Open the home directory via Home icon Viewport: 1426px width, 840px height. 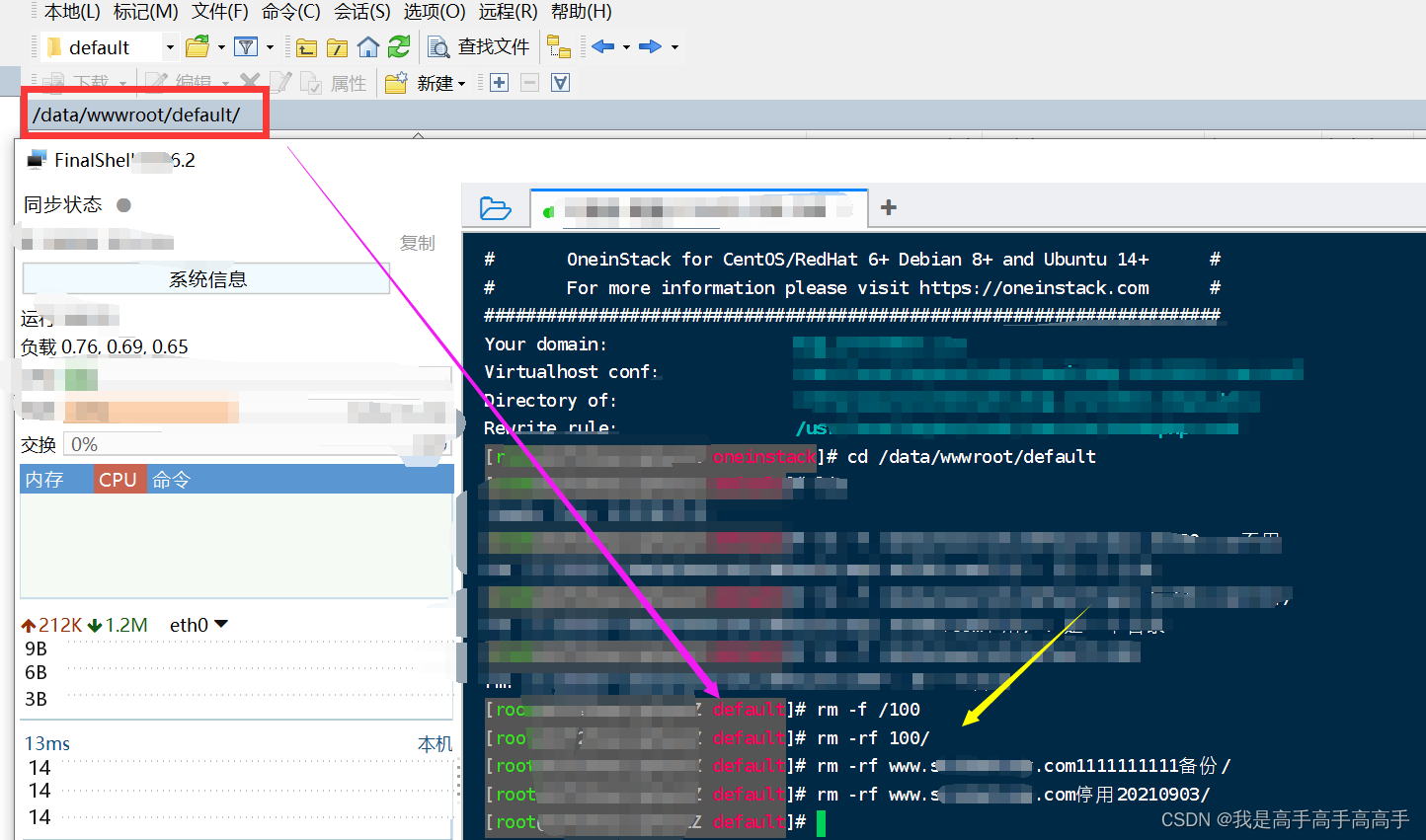pos(369,45)
